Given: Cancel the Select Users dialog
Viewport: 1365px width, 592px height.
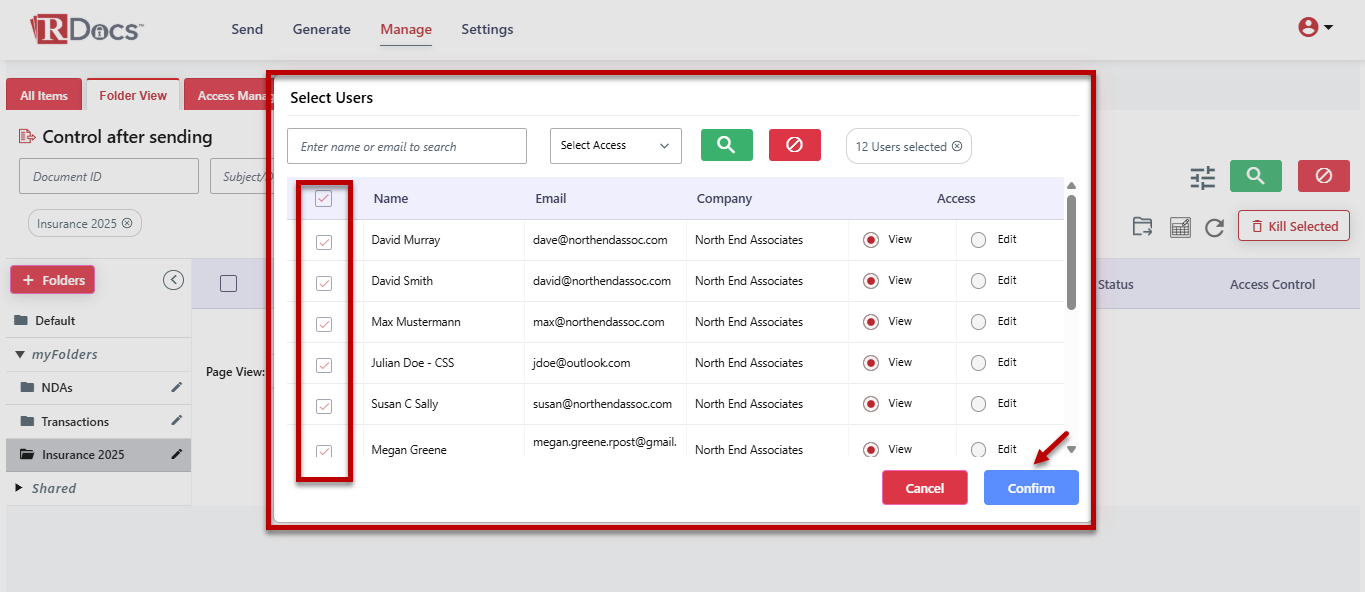Looking at the screenshot, I should [x=924, y=488].
